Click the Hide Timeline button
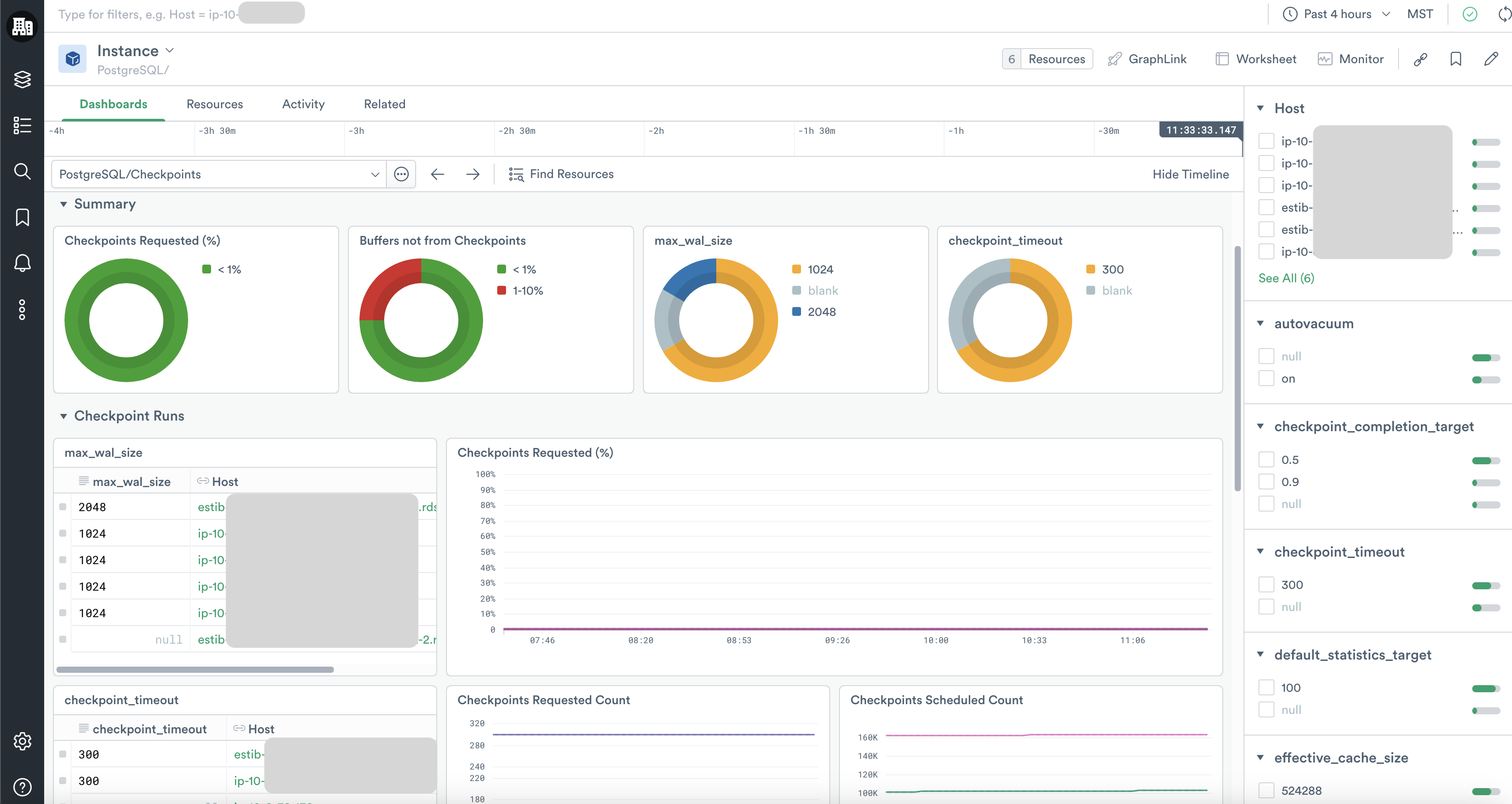Screen dimensions: 1512x804 click(1190, 174)
